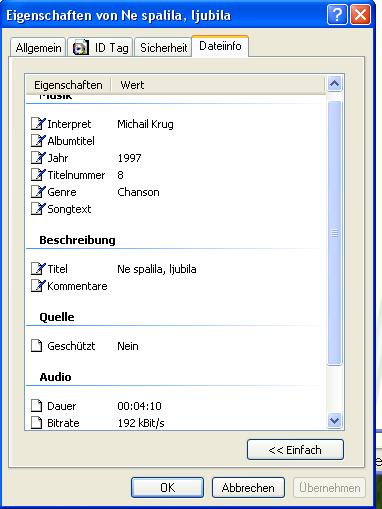Image resolution: width=382 pixels, height=509 pixels.
Task: Click the edit icon beside Titel
Action: click(38, 269)
